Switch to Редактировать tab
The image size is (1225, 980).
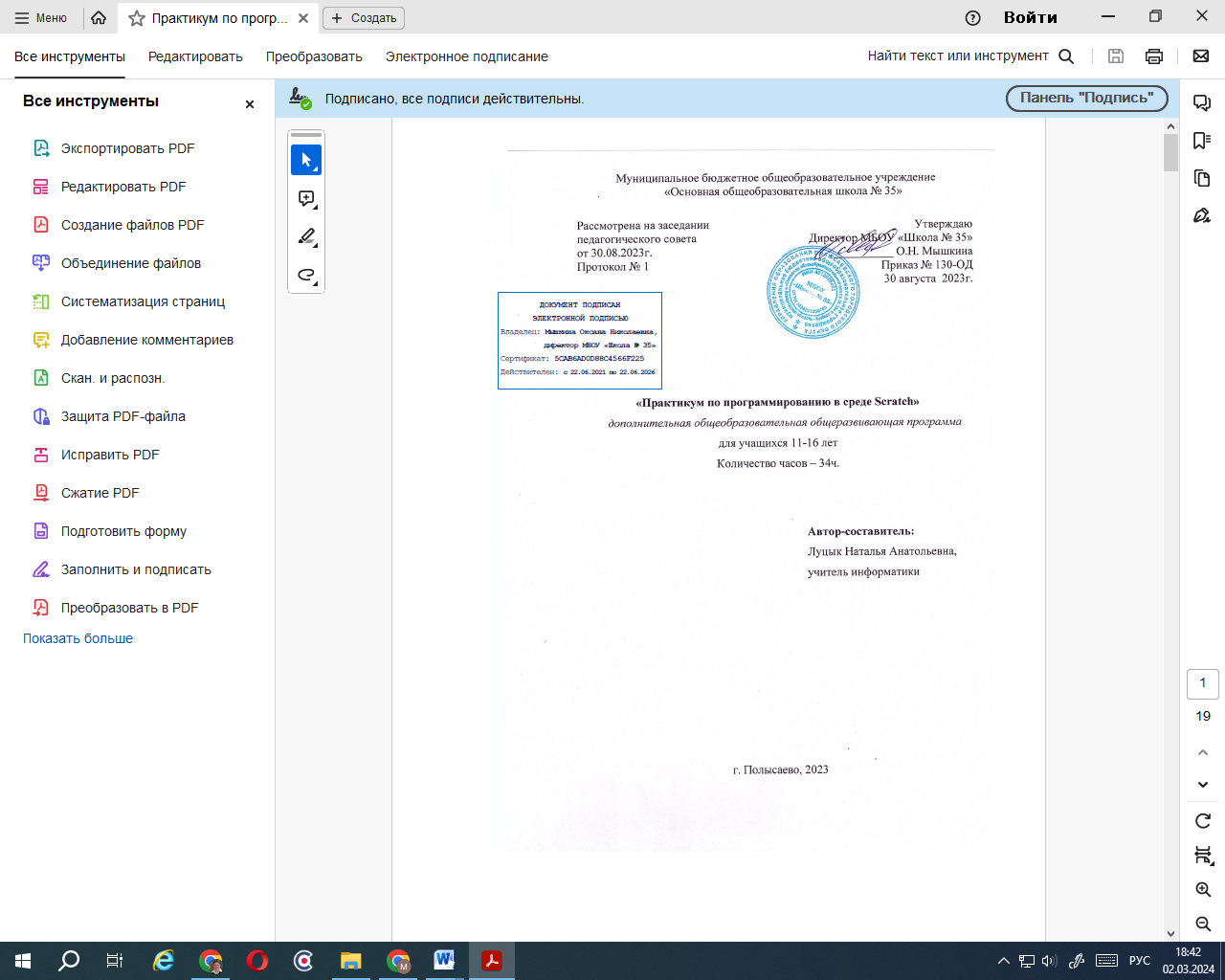[195, 56]
